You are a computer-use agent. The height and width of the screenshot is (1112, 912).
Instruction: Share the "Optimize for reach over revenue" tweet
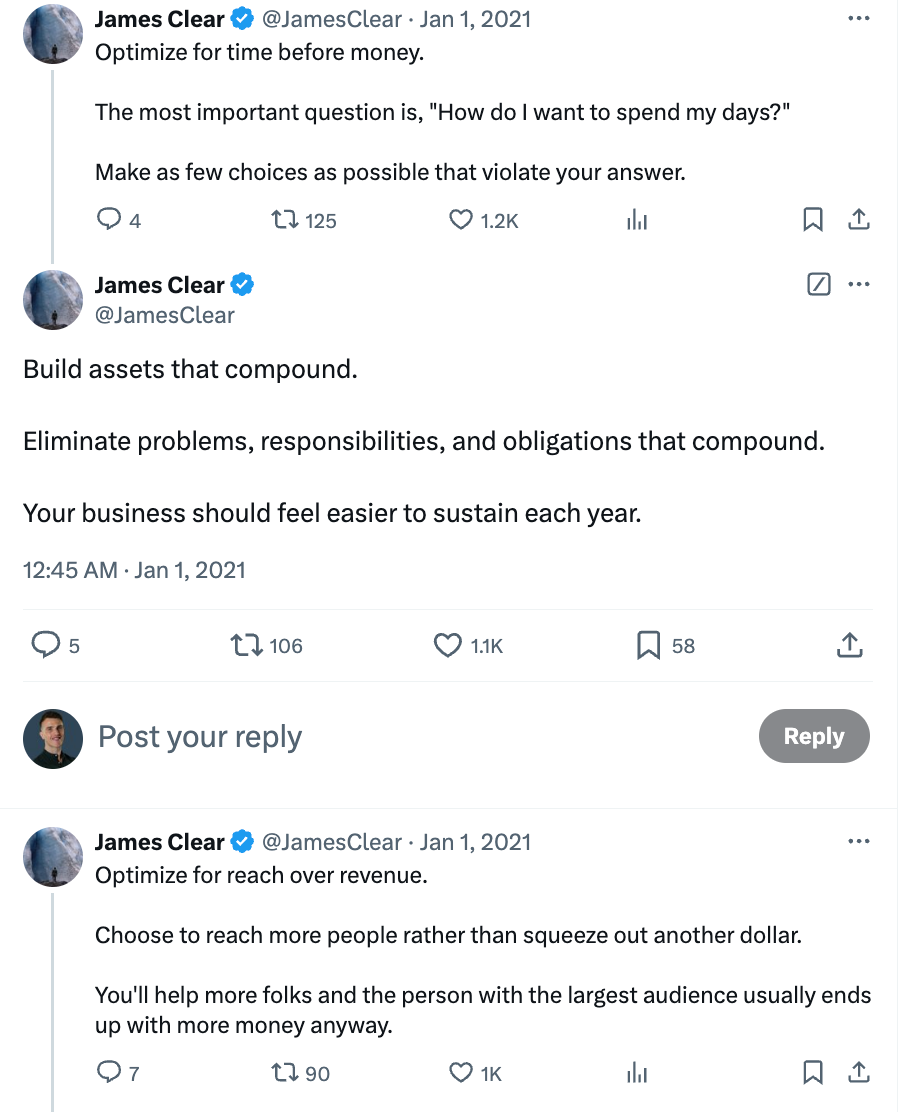858,1073
